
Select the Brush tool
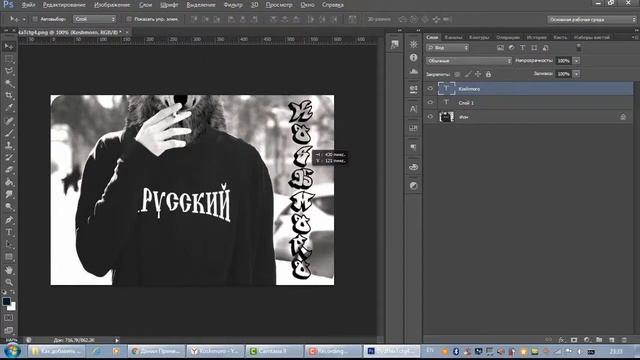click(x=9, y=133)
